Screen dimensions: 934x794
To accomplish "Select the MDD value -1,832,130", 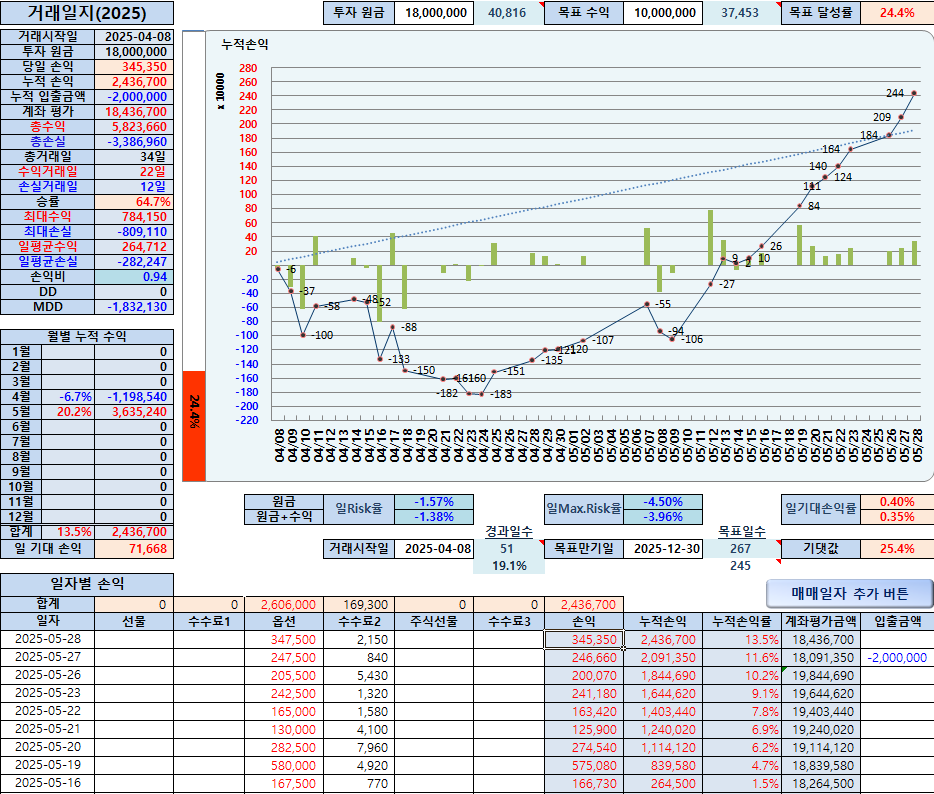I will point(134,307).
